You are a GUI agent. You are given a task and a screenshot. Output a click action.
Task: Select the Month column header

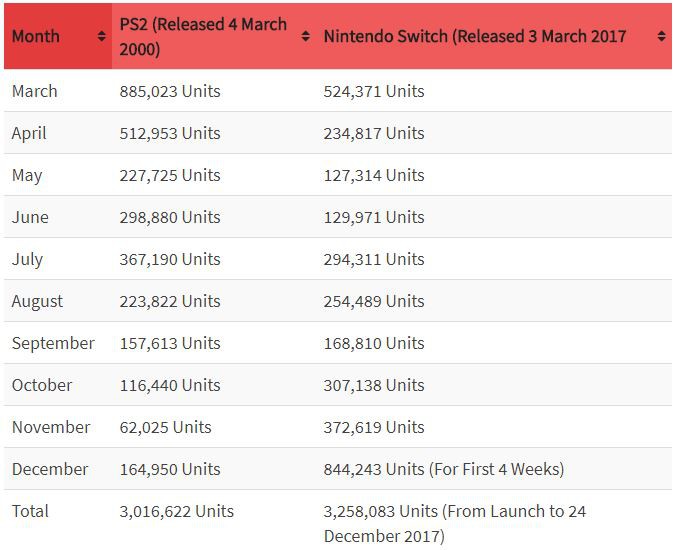click(x=58, y=36)
